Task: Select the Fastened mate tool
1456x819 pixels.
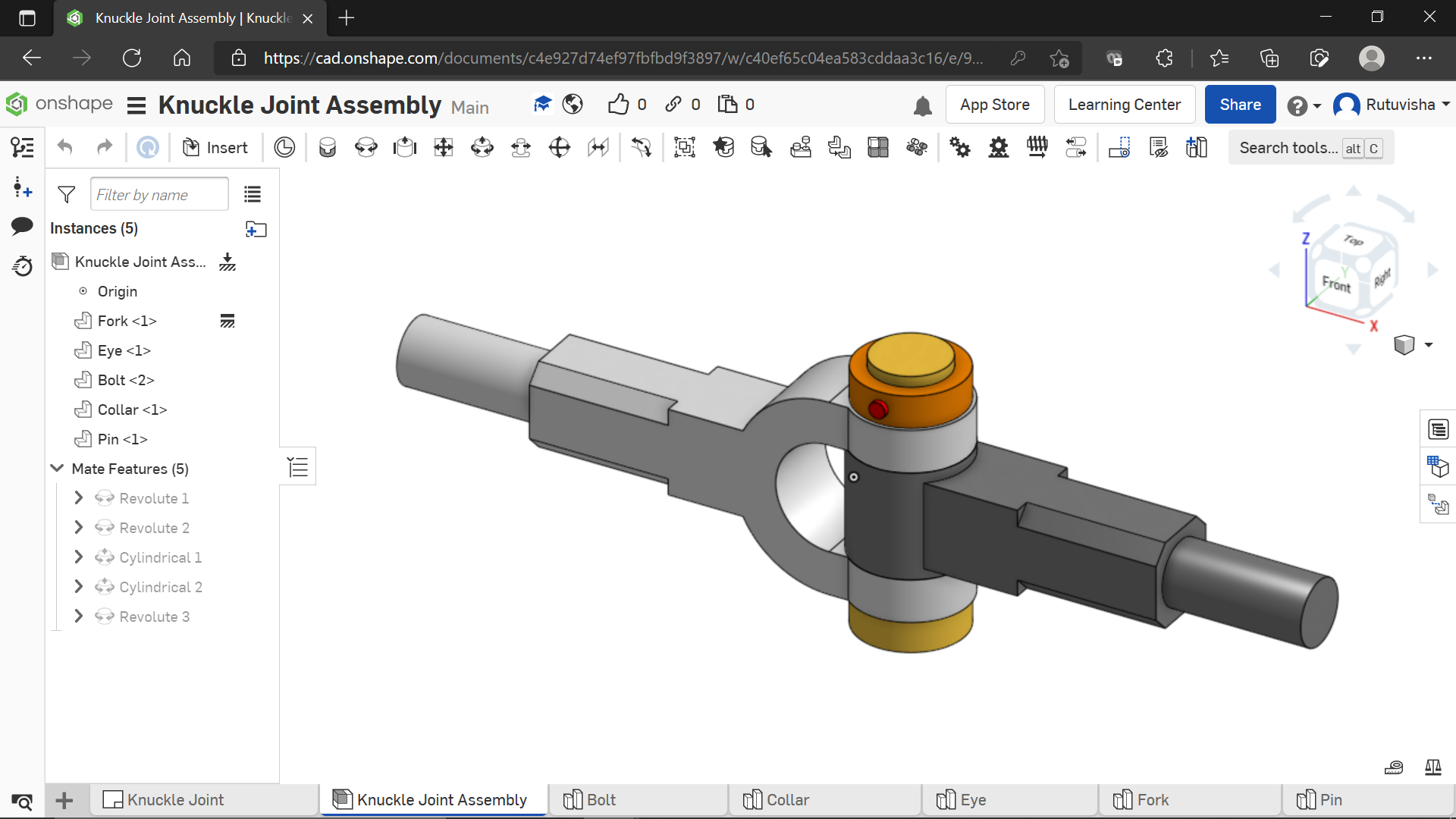Action: coord(327,147)
